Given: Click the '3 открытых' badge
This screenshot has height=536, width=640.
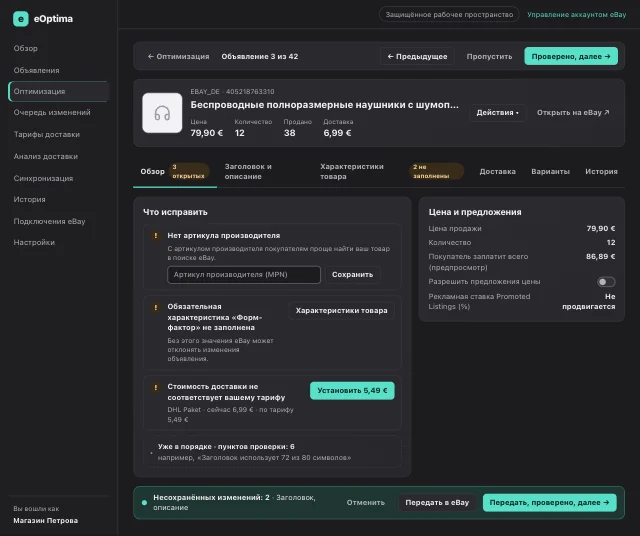Looking at the screenshot, I should click(189, 171).
